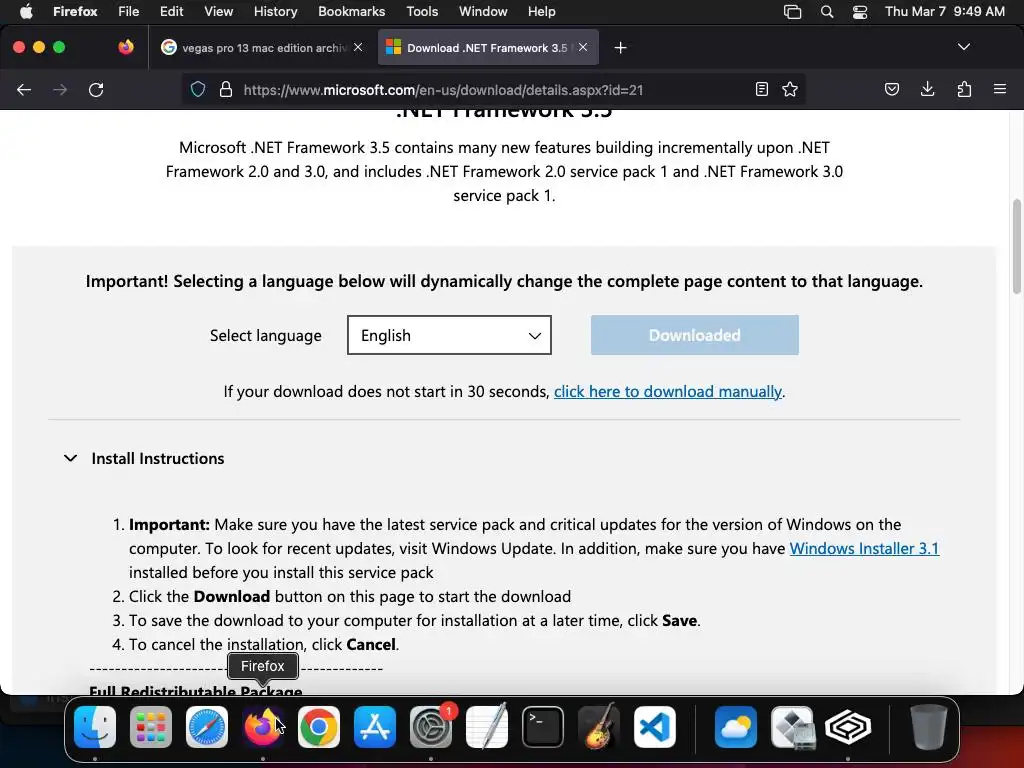Image resolution: width=1024 pixels, height=768 pixels.
Task: Open the Apple menu
Action: 26,12
